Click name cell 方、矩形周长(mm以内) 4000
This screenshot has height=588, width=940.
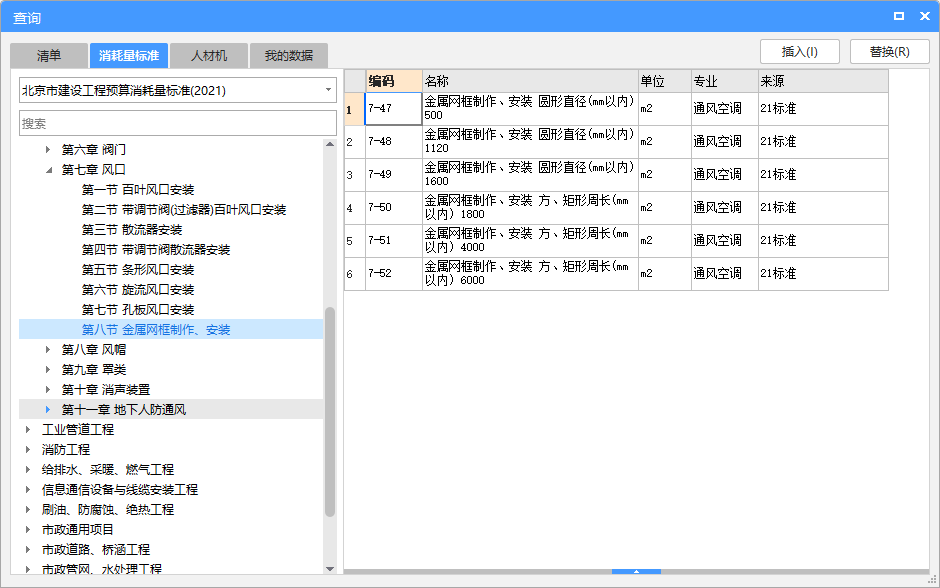[530, 240]
